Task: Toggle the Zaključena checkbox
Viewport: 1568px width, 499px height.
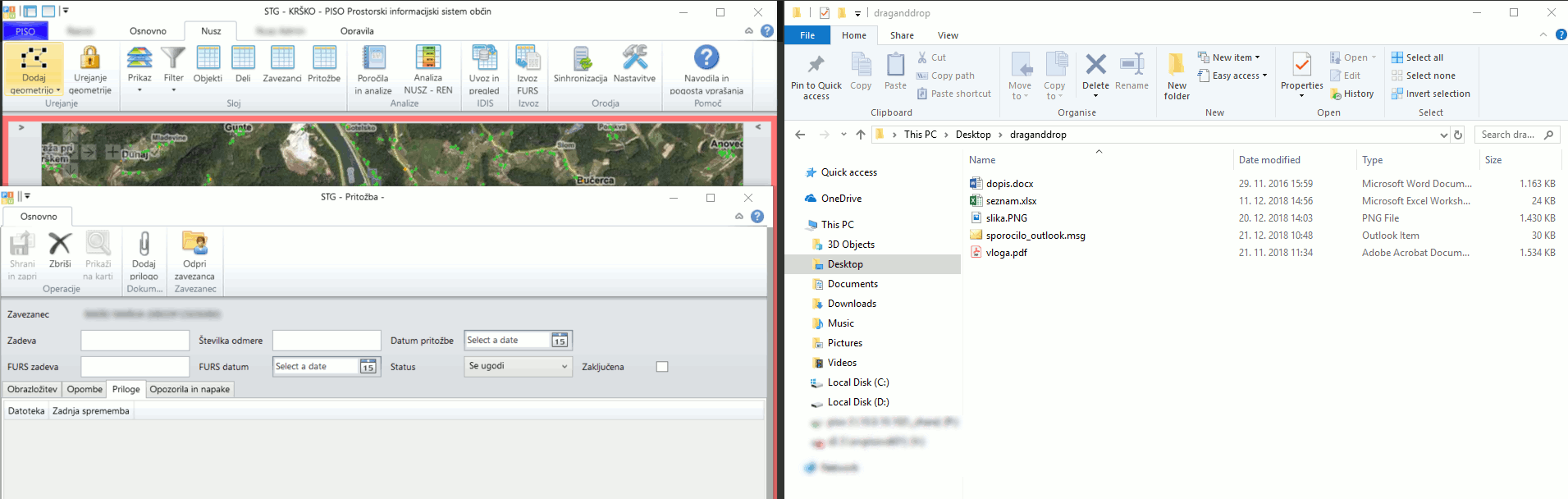Action: point(662,367)
